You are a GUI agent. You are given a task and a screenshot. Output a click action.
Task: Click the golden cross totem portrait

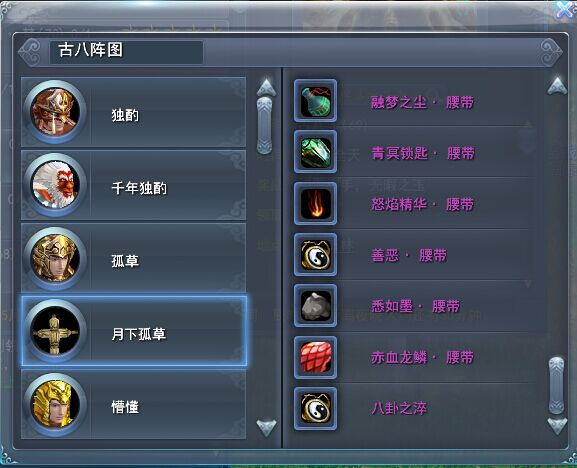point(56,332)
